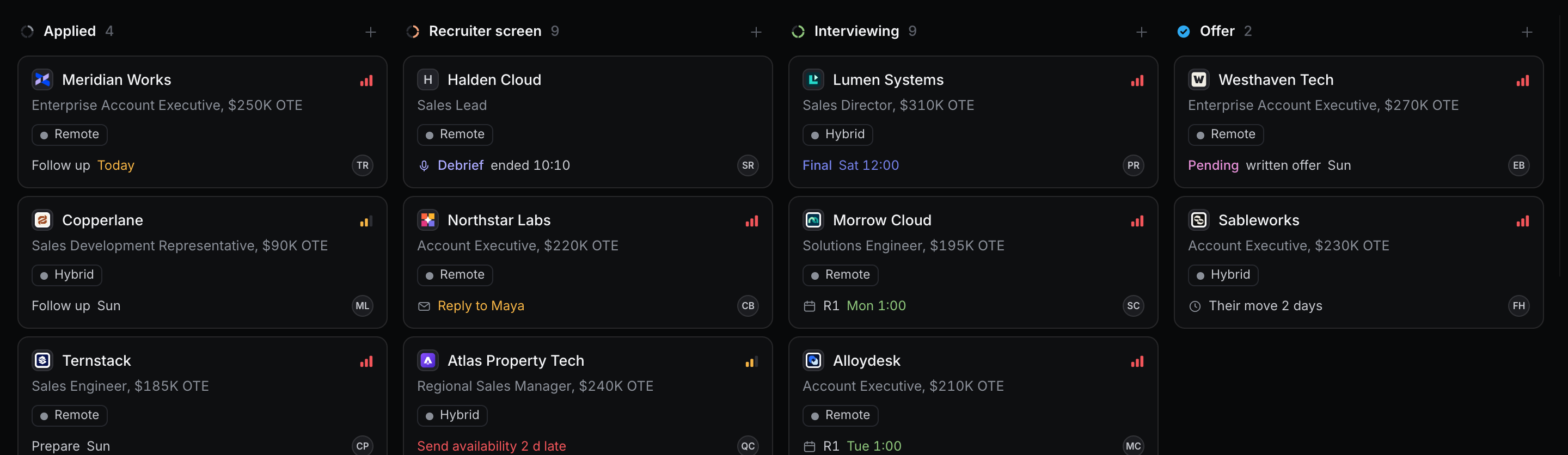This screenshot has height=455, width=1568.
Task: Click the Hybrid tag on Copperlane
Action: tap(67, 275)
